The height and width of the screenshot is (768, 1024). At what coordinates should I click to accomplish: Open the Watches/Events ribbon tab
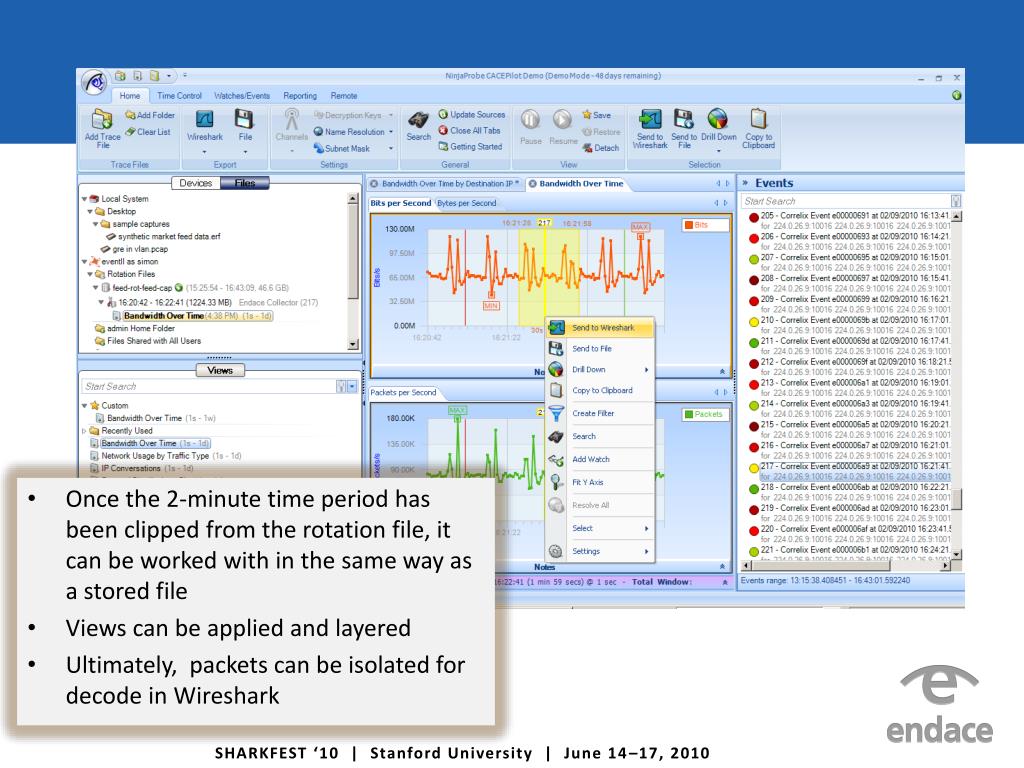coord(242,96)
